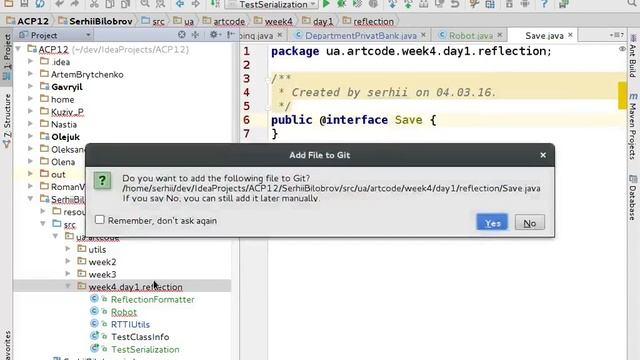Check 'Remember, don't ask again' box

point(100,220)
